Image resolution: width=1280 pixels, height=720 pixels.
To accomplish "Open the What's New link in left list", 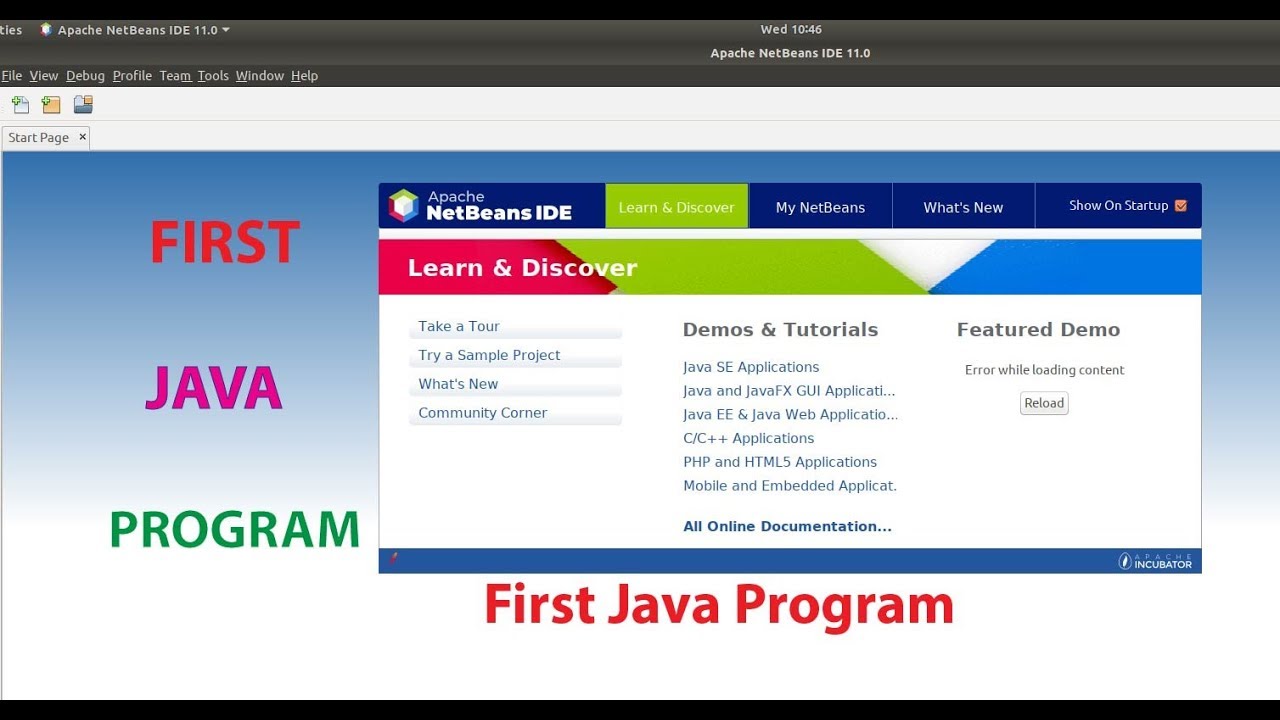I will click(458, 384).
